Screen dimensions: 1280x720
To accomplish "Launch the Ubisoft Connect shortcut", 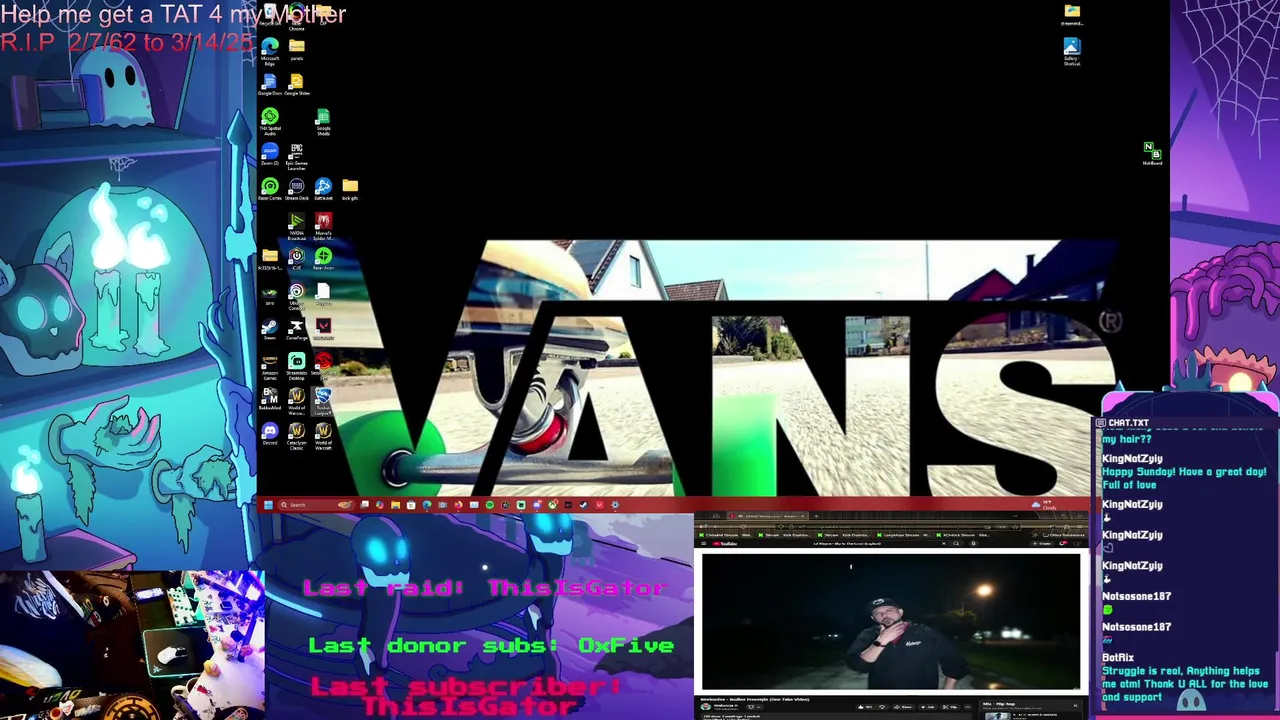I will coord(297,296).
